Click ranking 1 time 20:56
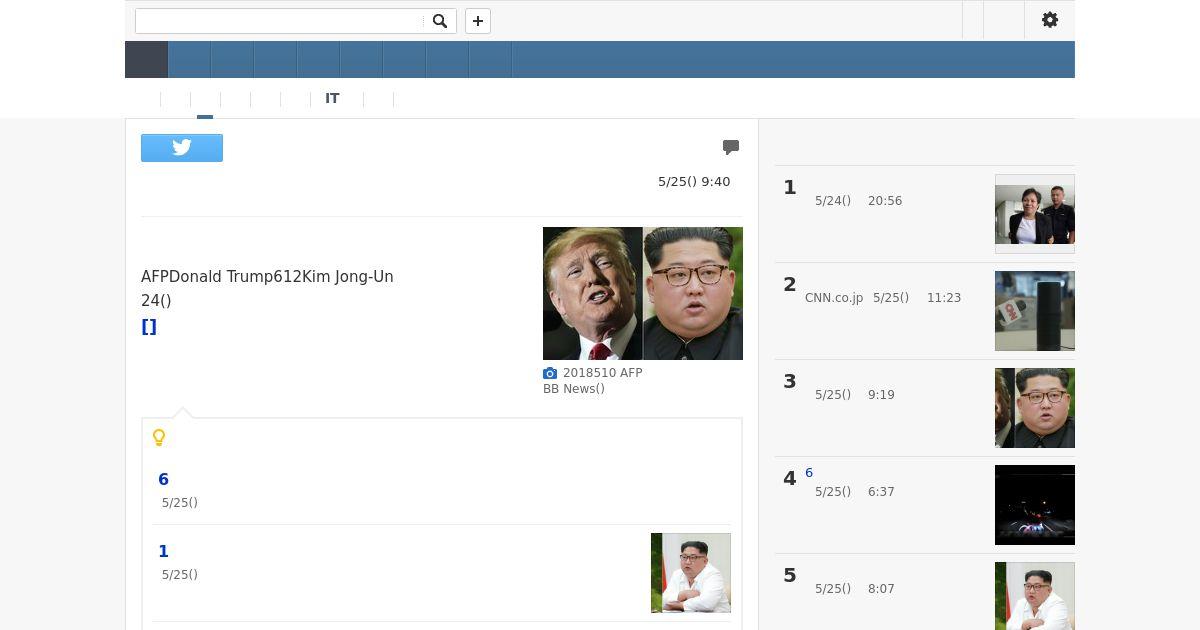1200x630 pixels. click(885, 201)
